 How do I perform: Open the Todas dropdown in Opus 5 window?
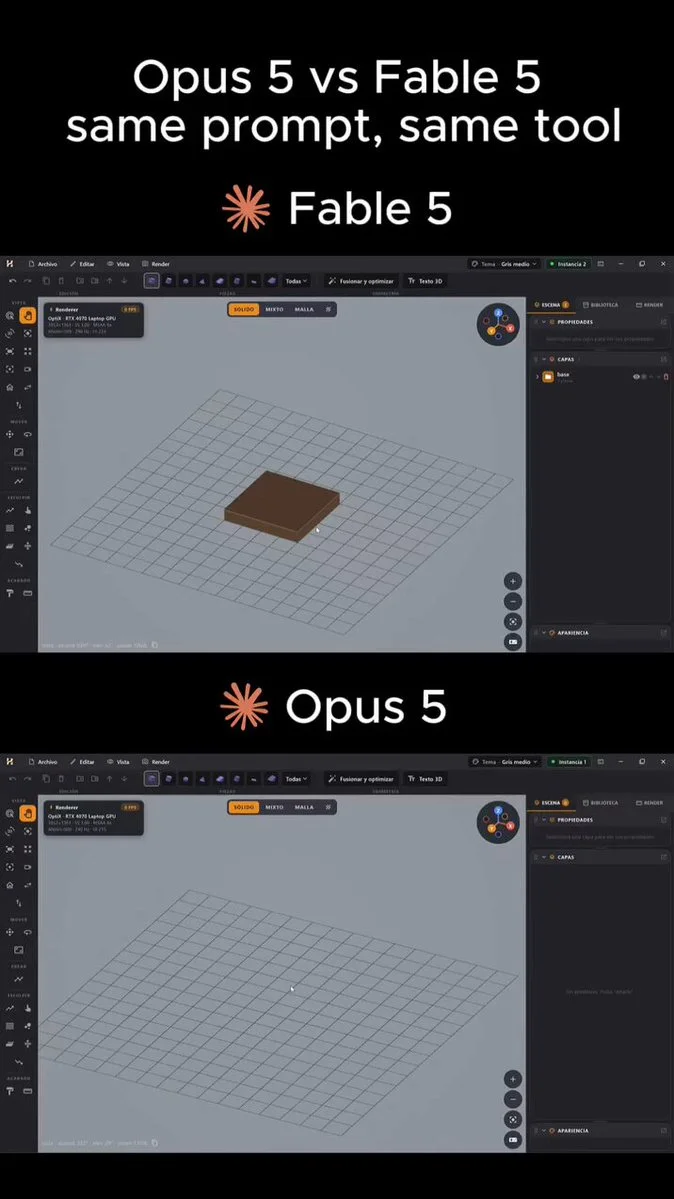click(297, 778)
